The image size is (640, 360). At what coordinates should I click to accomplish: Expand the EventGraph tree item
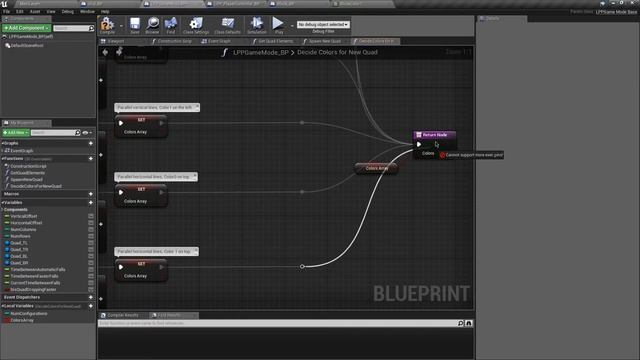click(x=2, y=151)
